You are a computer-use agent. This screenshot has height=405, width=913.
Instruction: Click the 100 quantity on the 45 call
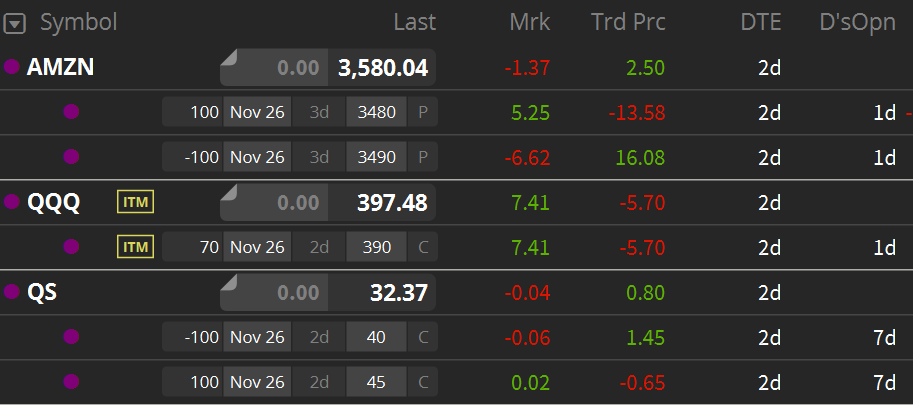click(x=192, y=382)
